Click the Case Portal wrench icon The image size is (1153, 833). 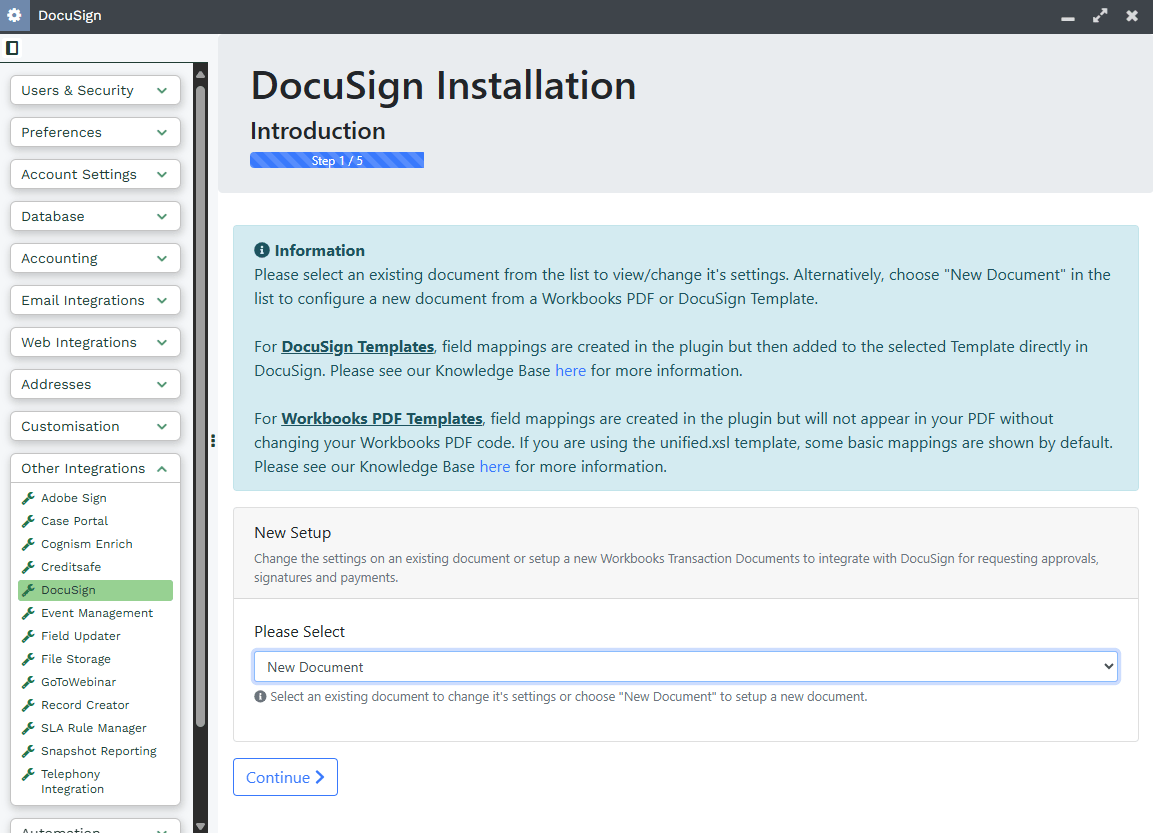[28, 521]
